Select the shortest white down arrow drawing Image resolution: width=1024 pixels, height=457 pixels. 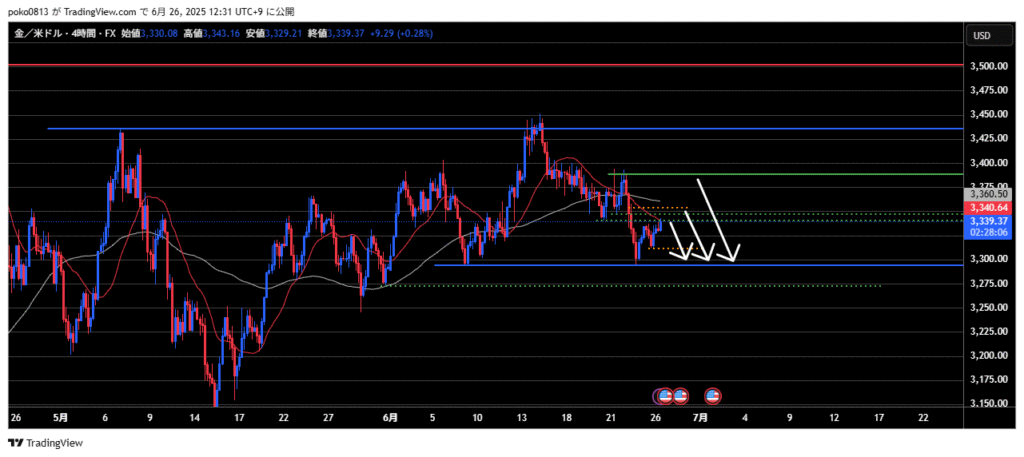click(680, 240)
